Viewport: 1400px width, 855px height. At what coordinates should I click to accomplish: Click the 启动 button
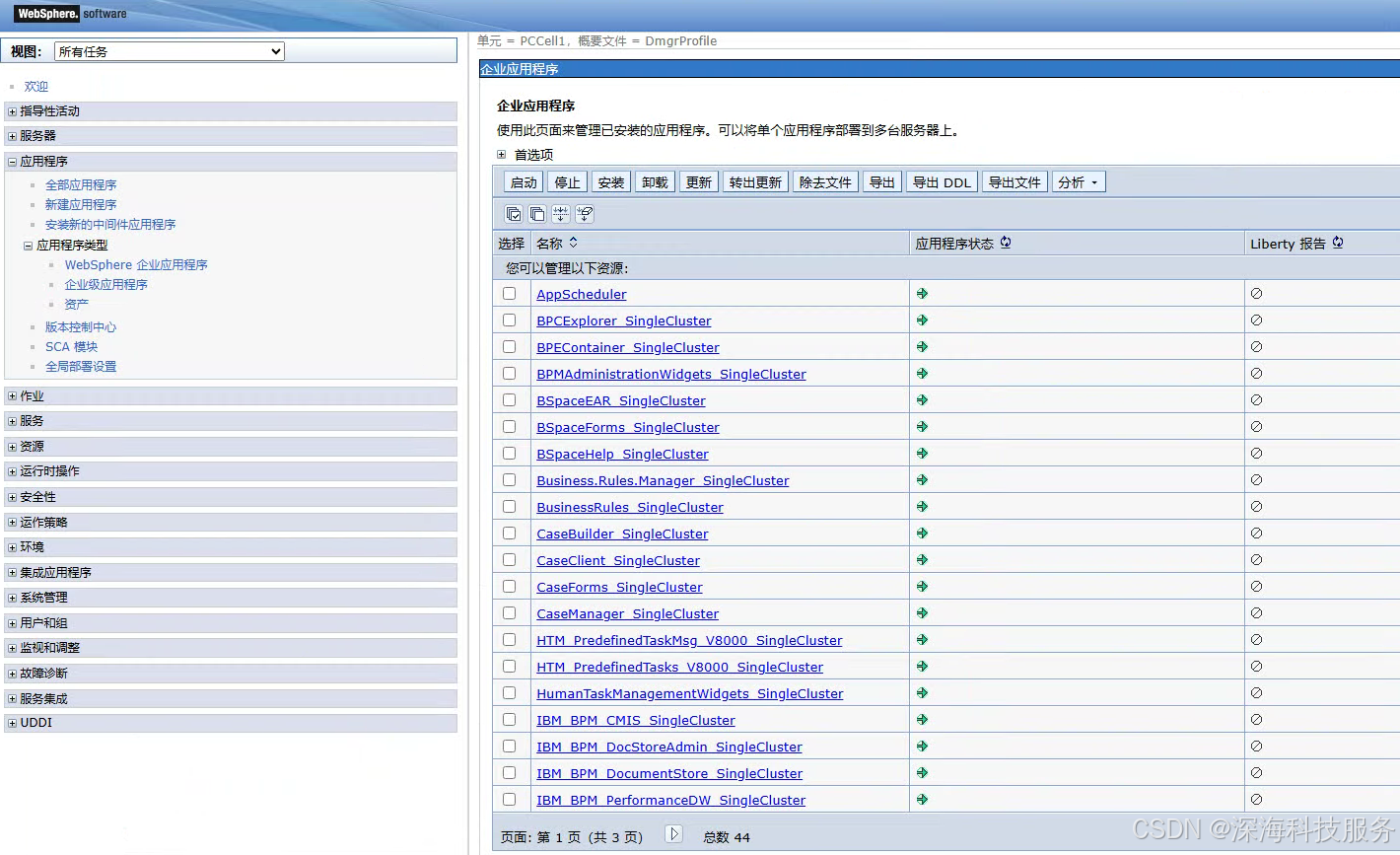[x=524, y=182]
